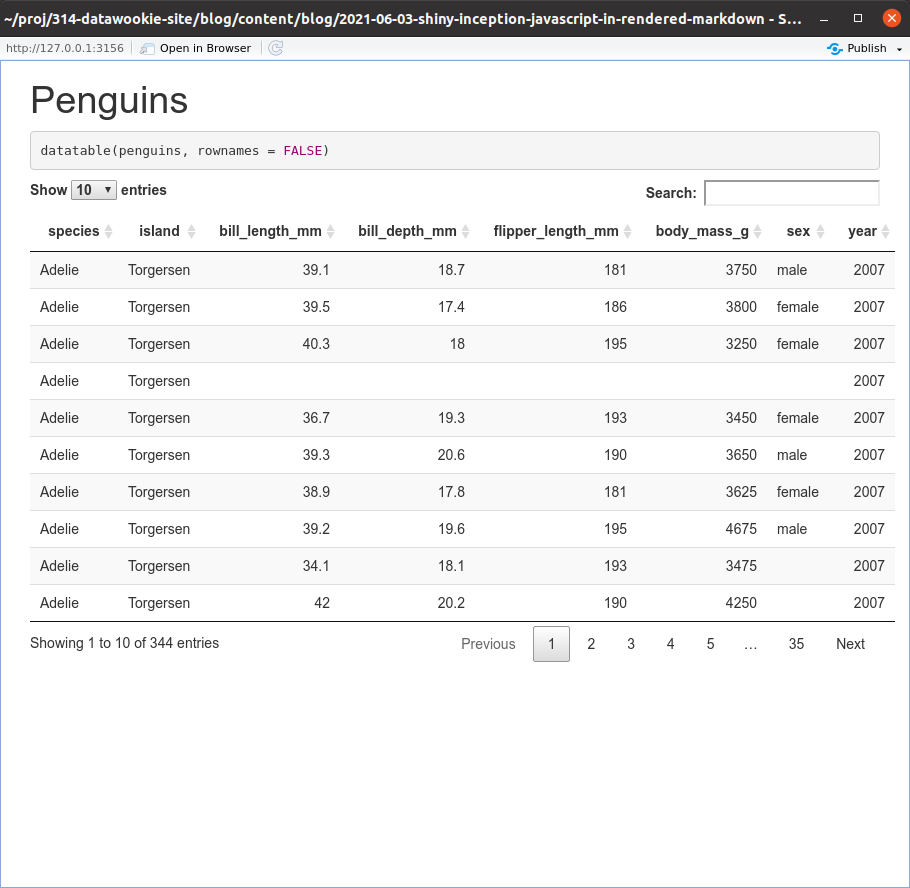Open the Publish dropdown arrow
The image size is (910, 888).
pos(899,49)
